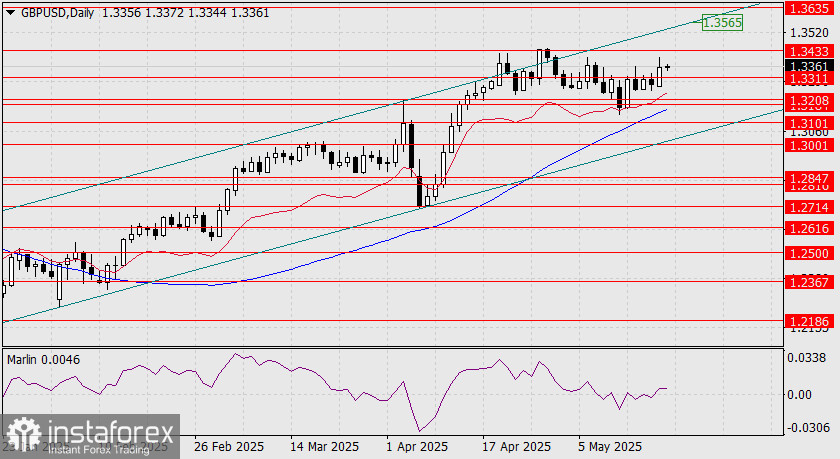Select the 1.2186 price level label
The width and height of the screenshot is (840, 459).
click(x=809, y=321)
